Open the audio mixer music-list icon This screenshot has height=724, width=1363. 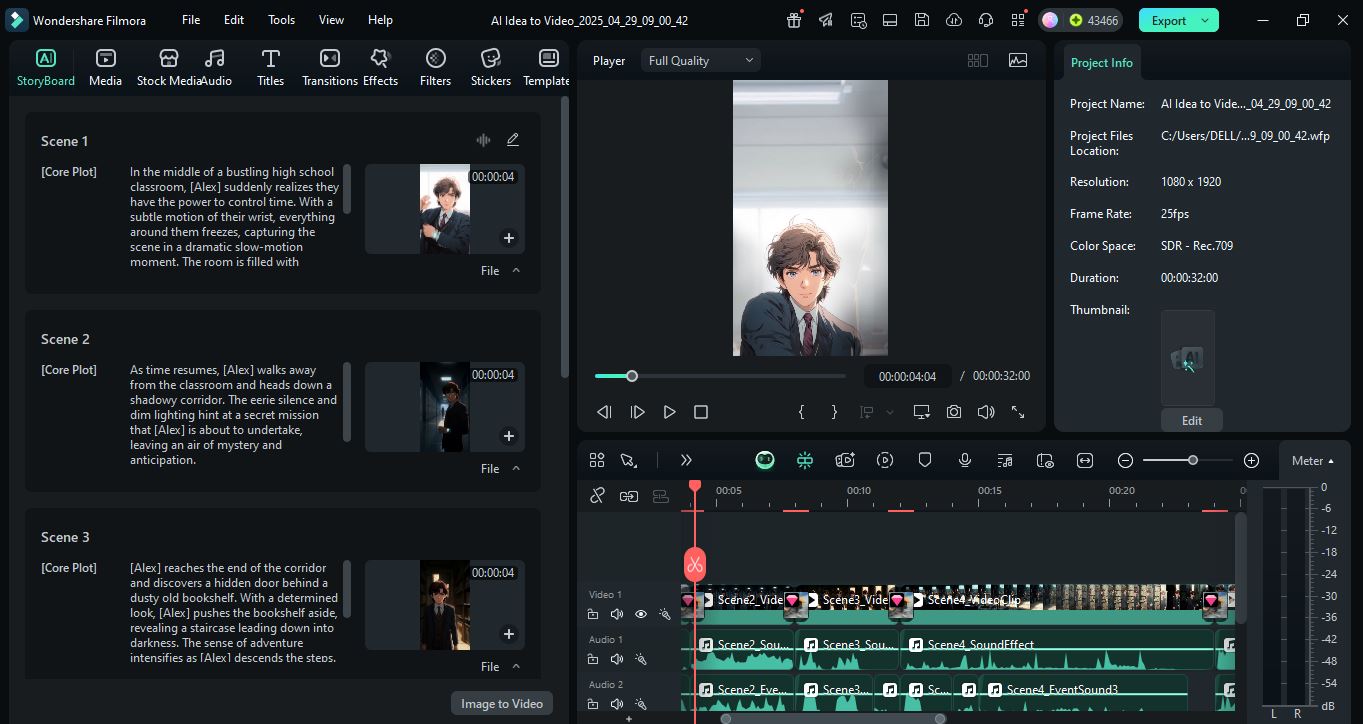(x=1005, y=460)
